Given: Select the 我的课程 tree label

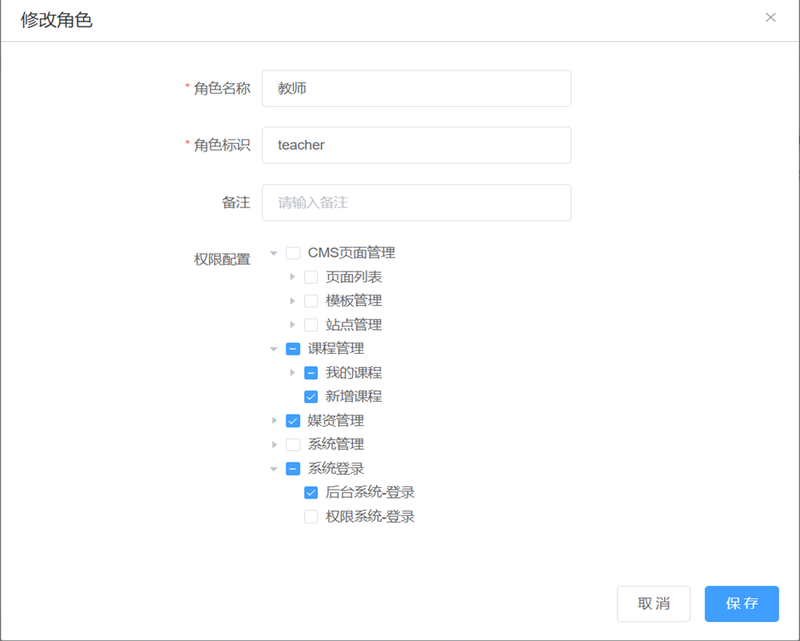Looking at the screenshot, I should 354,373.
